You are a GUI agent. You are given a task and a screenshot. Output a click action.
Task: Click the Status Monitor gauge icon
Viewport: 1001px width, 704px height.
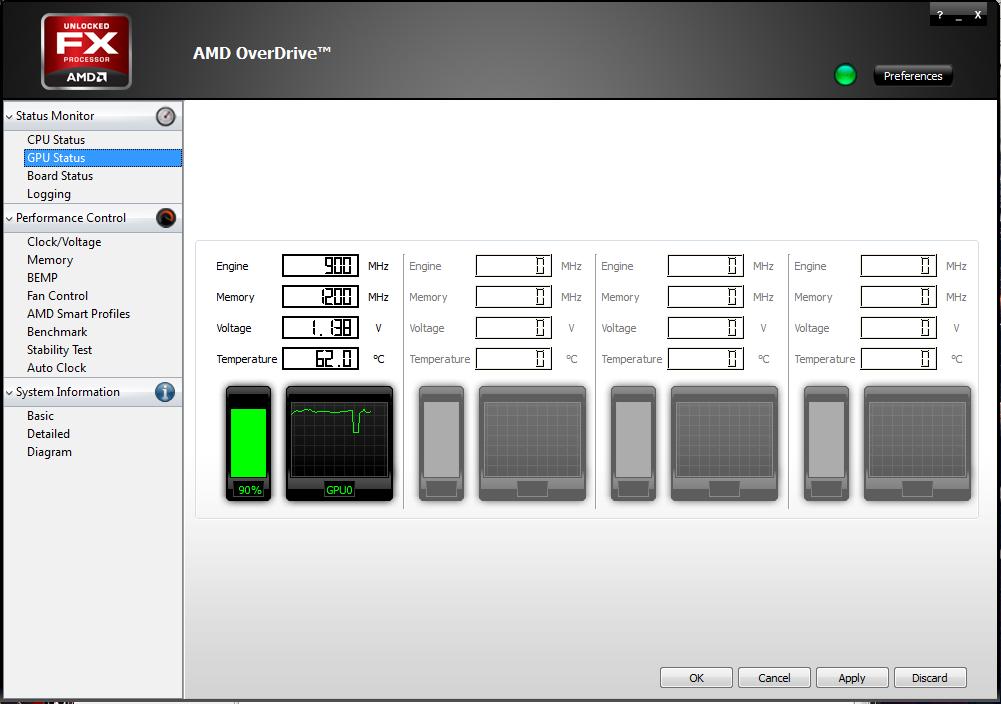pos(165,116)
